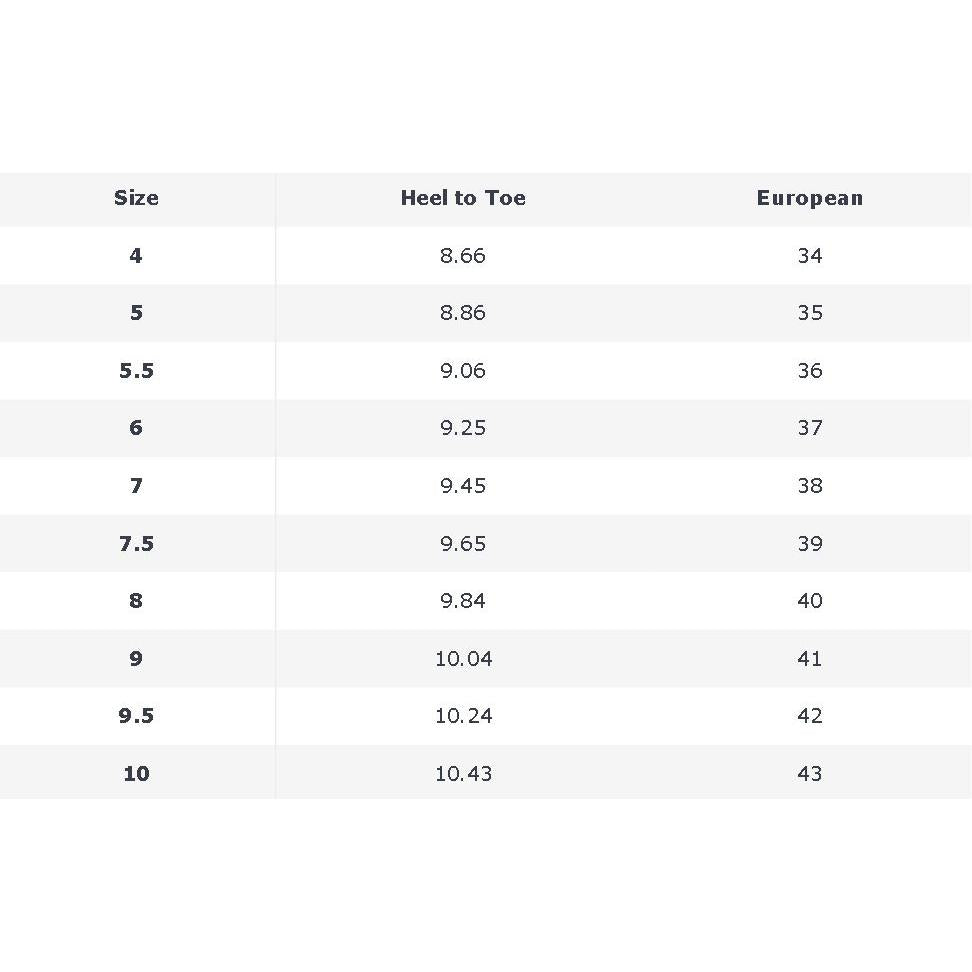Click the size 7.5 row label
This screenshot has height=972, width=972.
136,544
